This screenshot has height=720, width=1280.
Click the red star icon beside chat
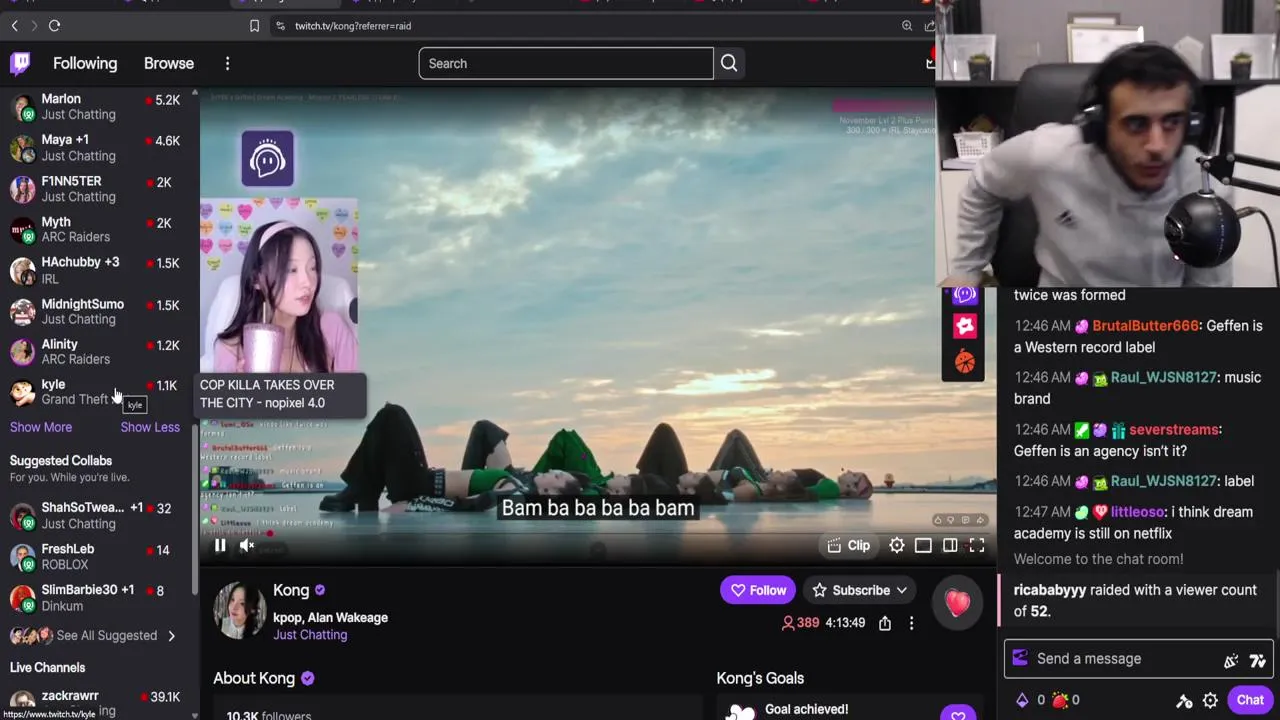click(964, 326)
